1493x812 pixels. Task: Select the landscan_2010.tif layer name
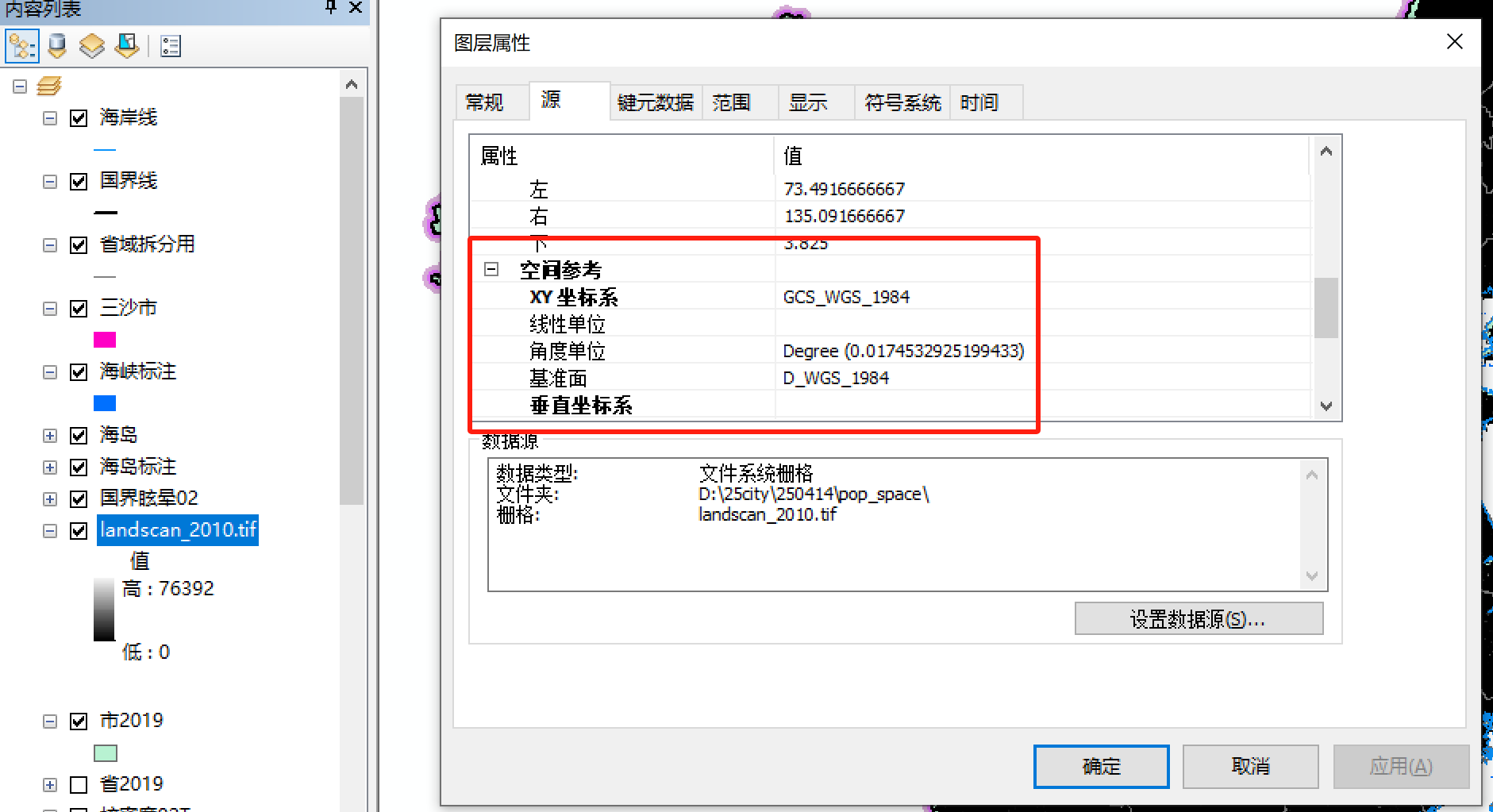(178, 530)
